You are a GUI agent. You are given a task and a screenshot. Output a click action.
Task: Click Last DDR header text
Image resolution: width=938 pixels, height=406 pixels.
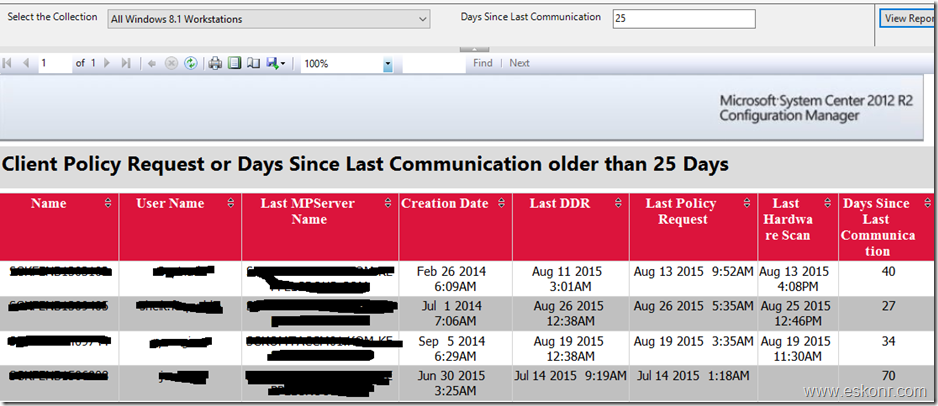[559, 203]
